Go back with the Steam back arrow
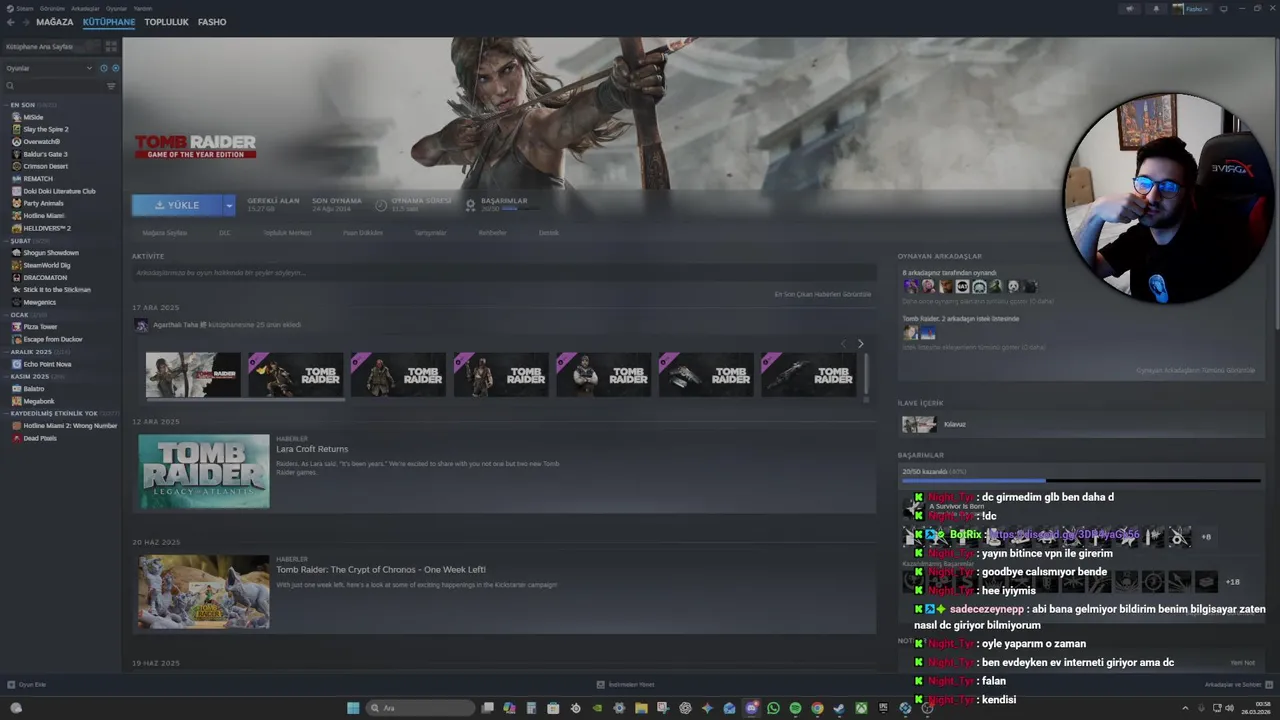 click(x=10, y=22)
